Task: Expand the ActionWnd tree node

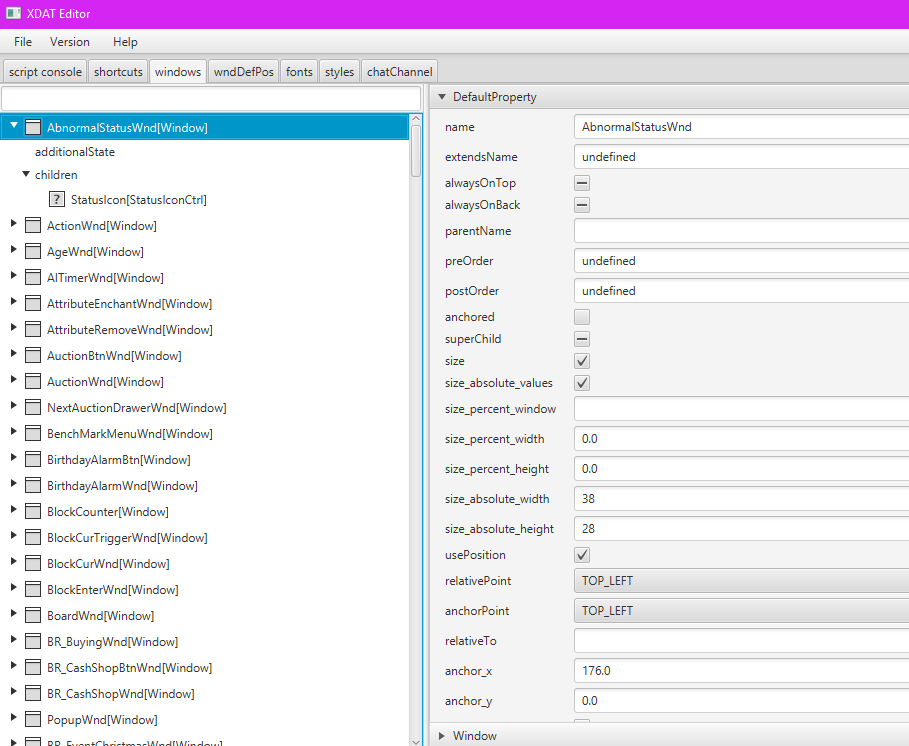Action: coord(14,223)
